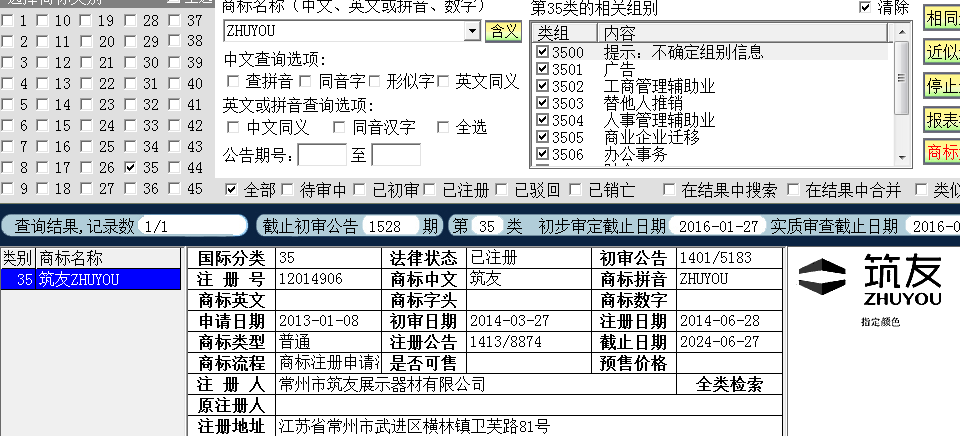
Task: Click the announcement issue end field
Action: [x=396, y=155]
